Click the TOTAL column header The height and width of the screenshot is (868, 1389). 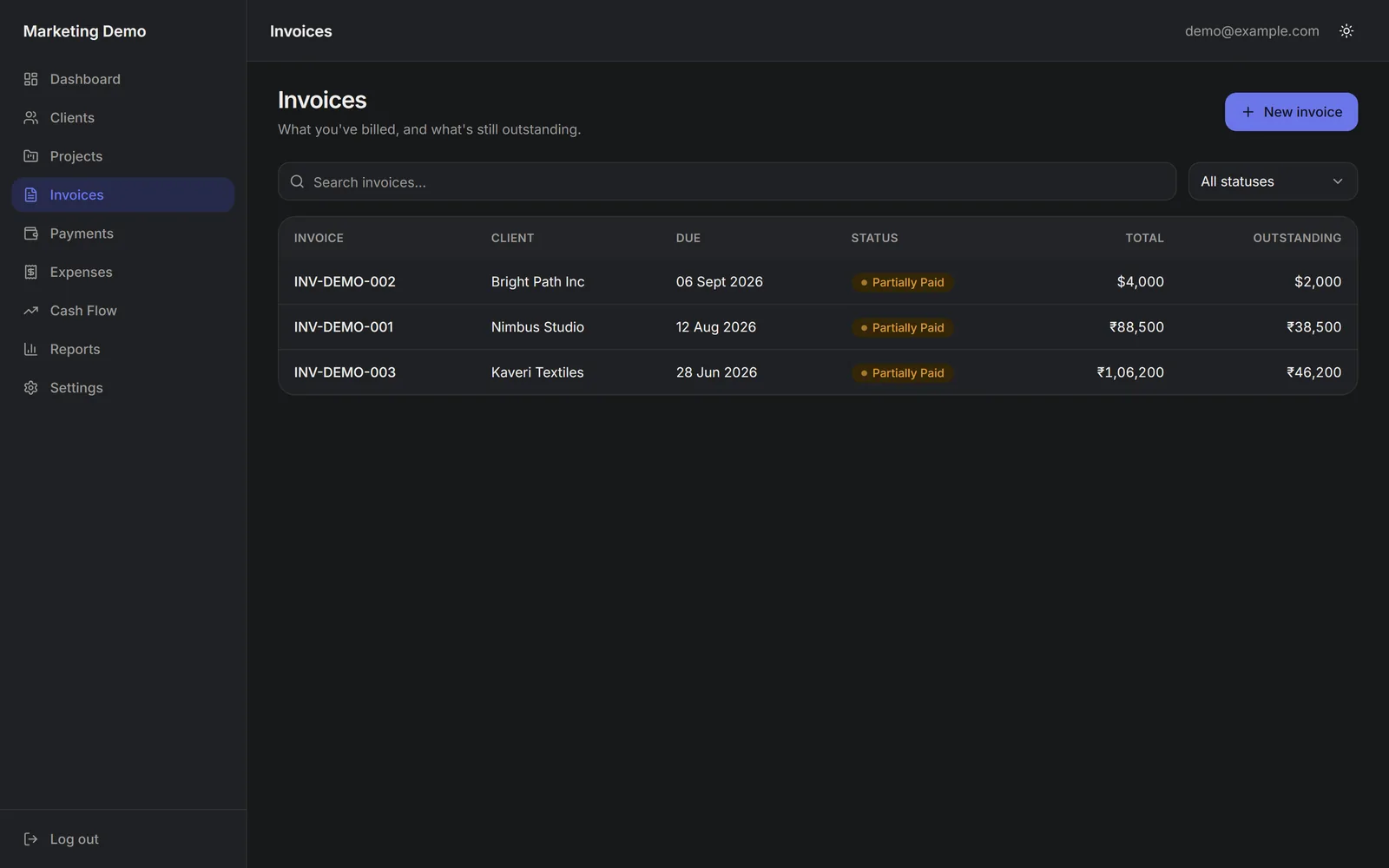[1144, 238]
